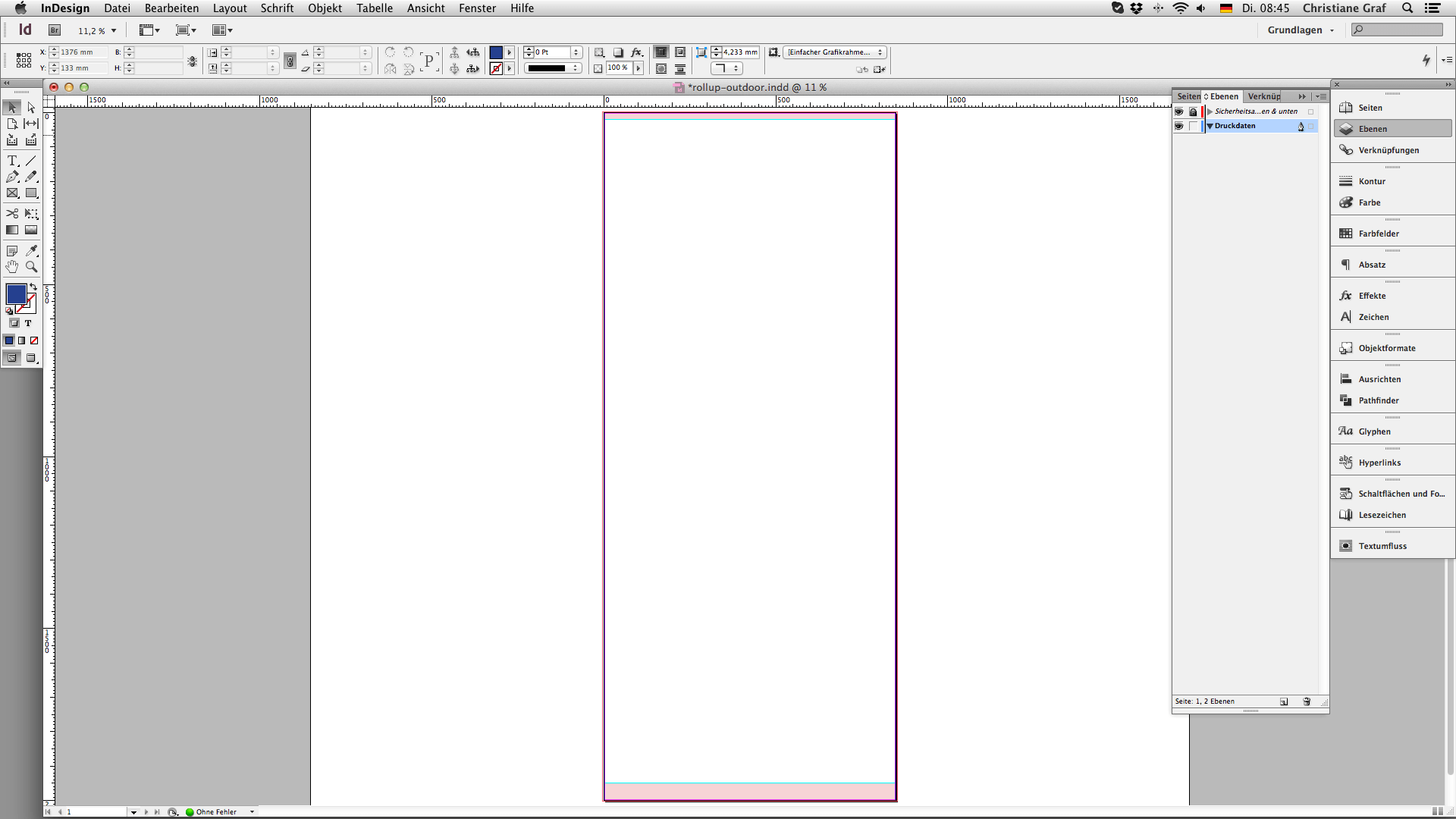Activate the Hand tool
This screenshot has width=1456, height=819.
point(12,267)
